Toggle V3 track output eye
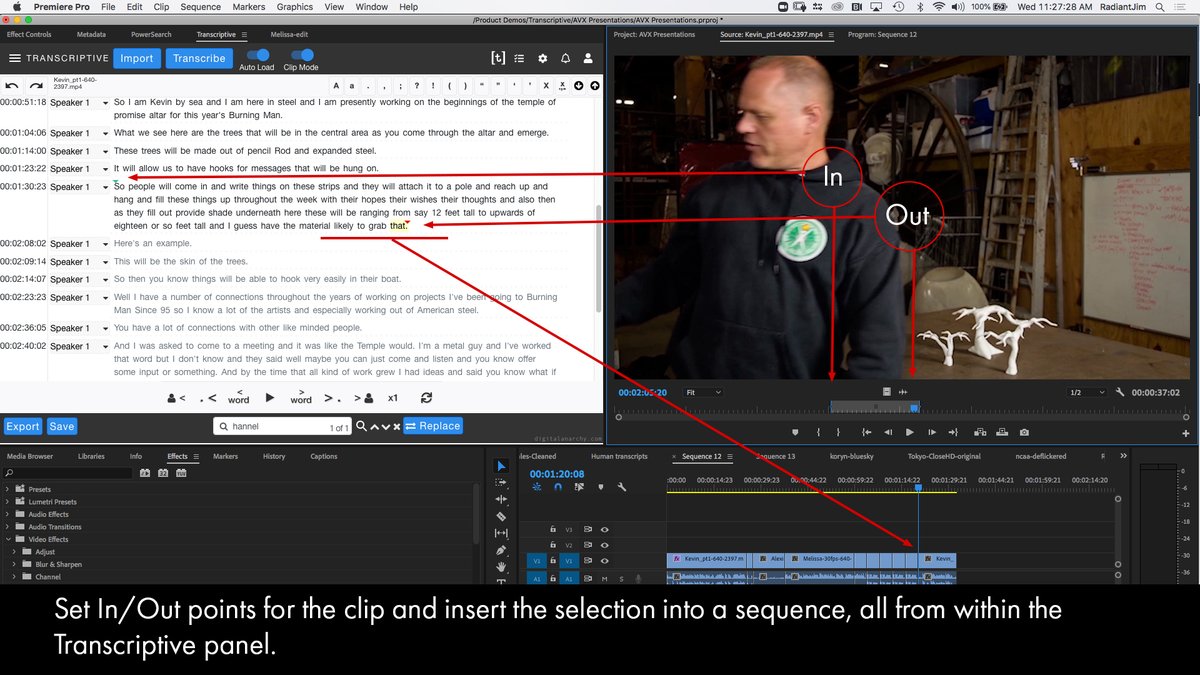 coord(604,529)
